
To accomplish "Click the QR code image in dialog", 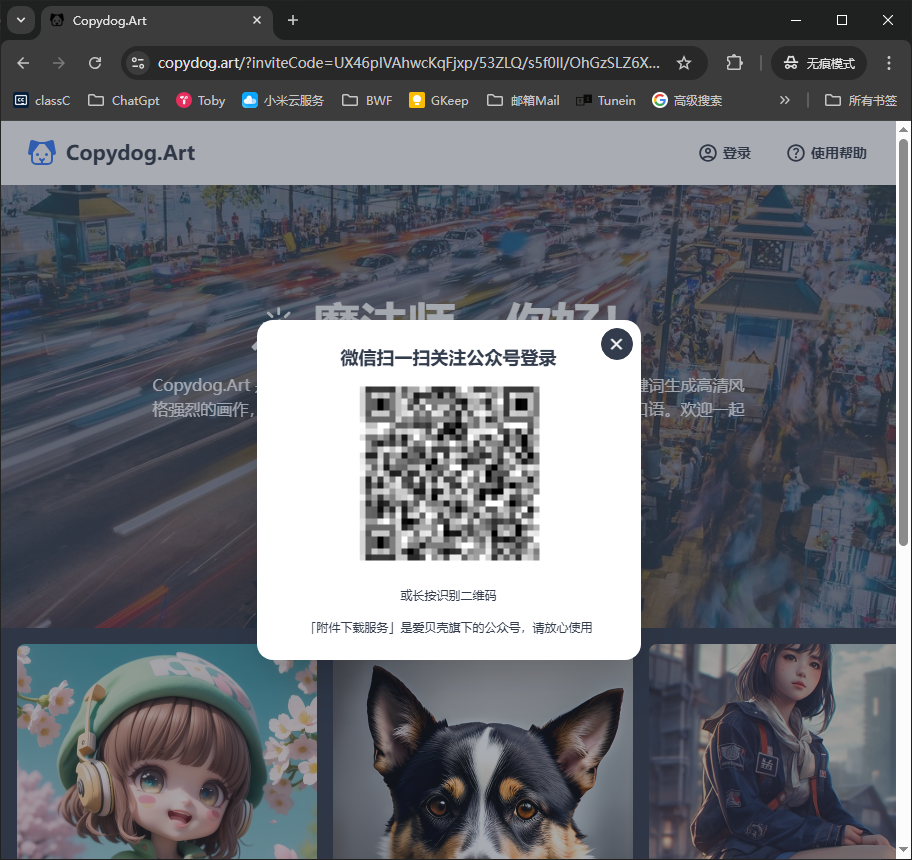I will point(450,473).
